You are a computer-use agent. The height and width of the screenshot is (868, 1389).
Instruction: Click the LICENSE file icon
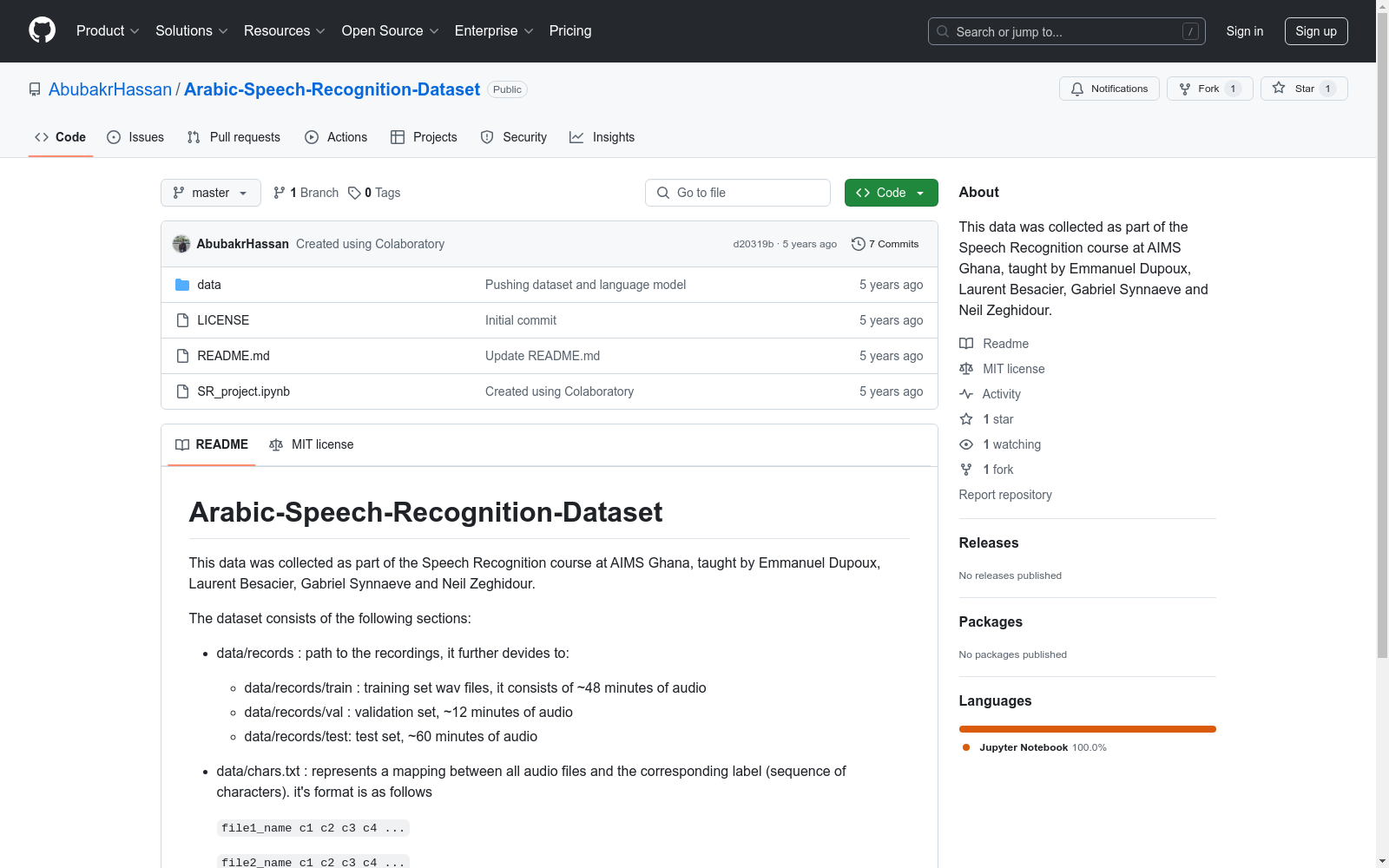182,320
